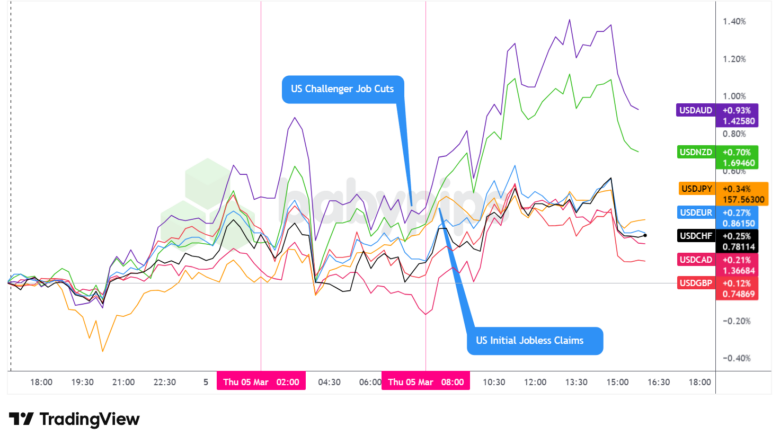Image resolution: width=780 pixels, height=444 pixels.
Task: Click the black dot ending the USDCHF line
Action: [x=646, y=236]
